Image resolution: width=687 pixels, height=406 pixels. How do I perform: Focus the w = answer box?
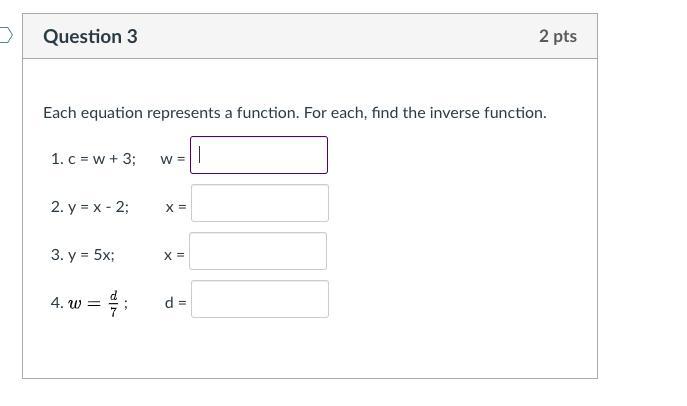click(x=259, y=155)
